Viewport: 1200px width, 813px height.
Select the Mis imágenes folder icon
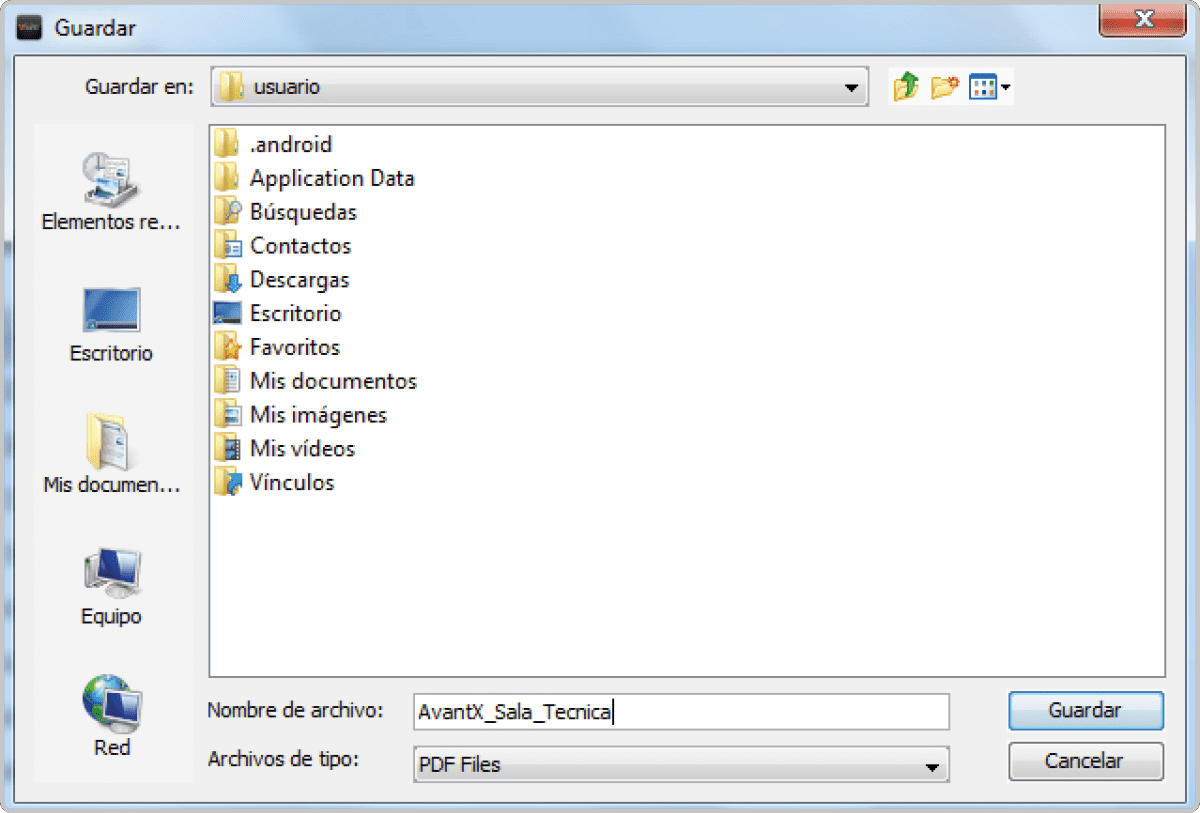[227, 415]
